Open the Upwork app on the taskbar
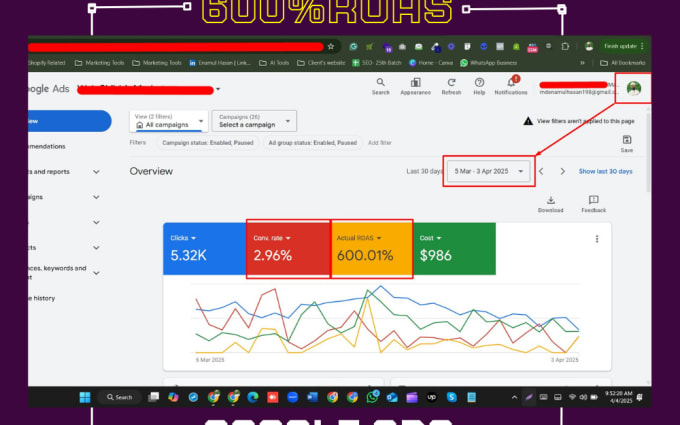The width and height of the screenshot is (680, 425). click(x=432, y=397)
